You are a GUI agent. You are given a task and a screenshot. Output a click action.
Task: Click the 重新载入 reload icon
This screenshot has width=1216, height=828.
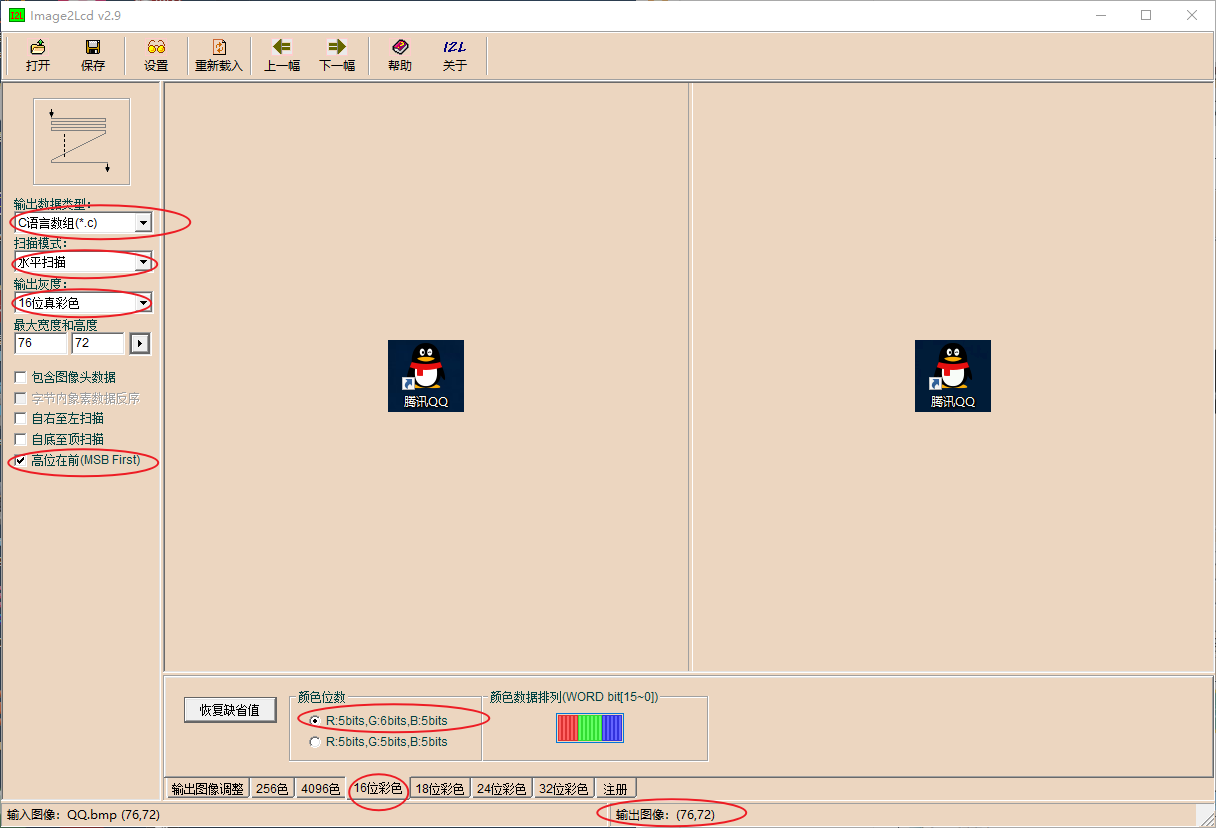tap(219, 56)
